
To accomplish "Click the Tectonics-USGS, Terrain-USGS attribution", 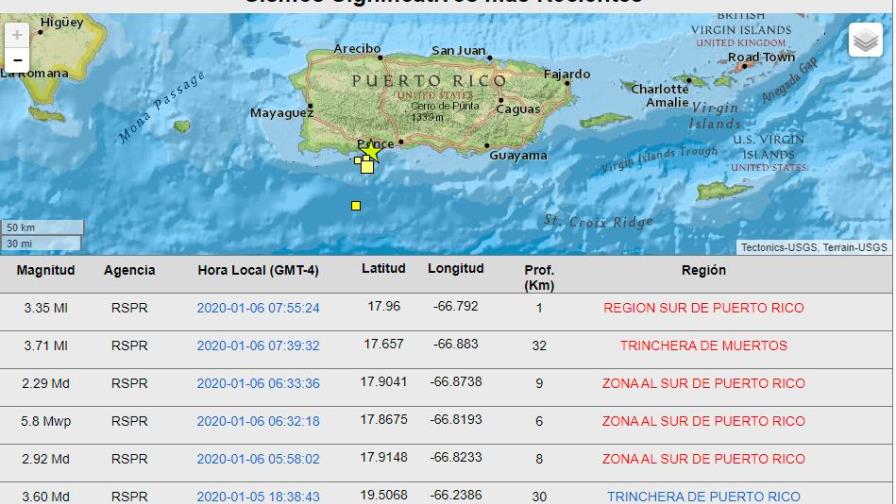I will tap(814, 247).
